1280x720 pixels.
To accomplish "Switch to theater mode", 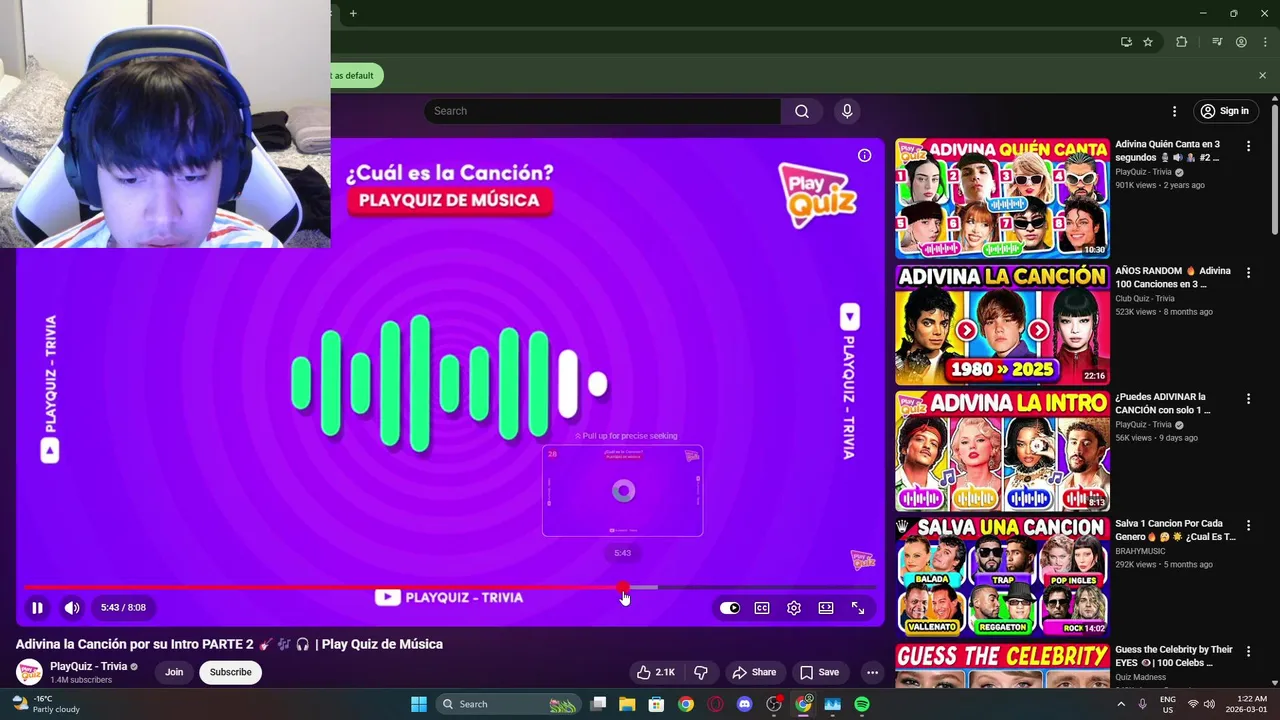I will [x=826, y=608].
